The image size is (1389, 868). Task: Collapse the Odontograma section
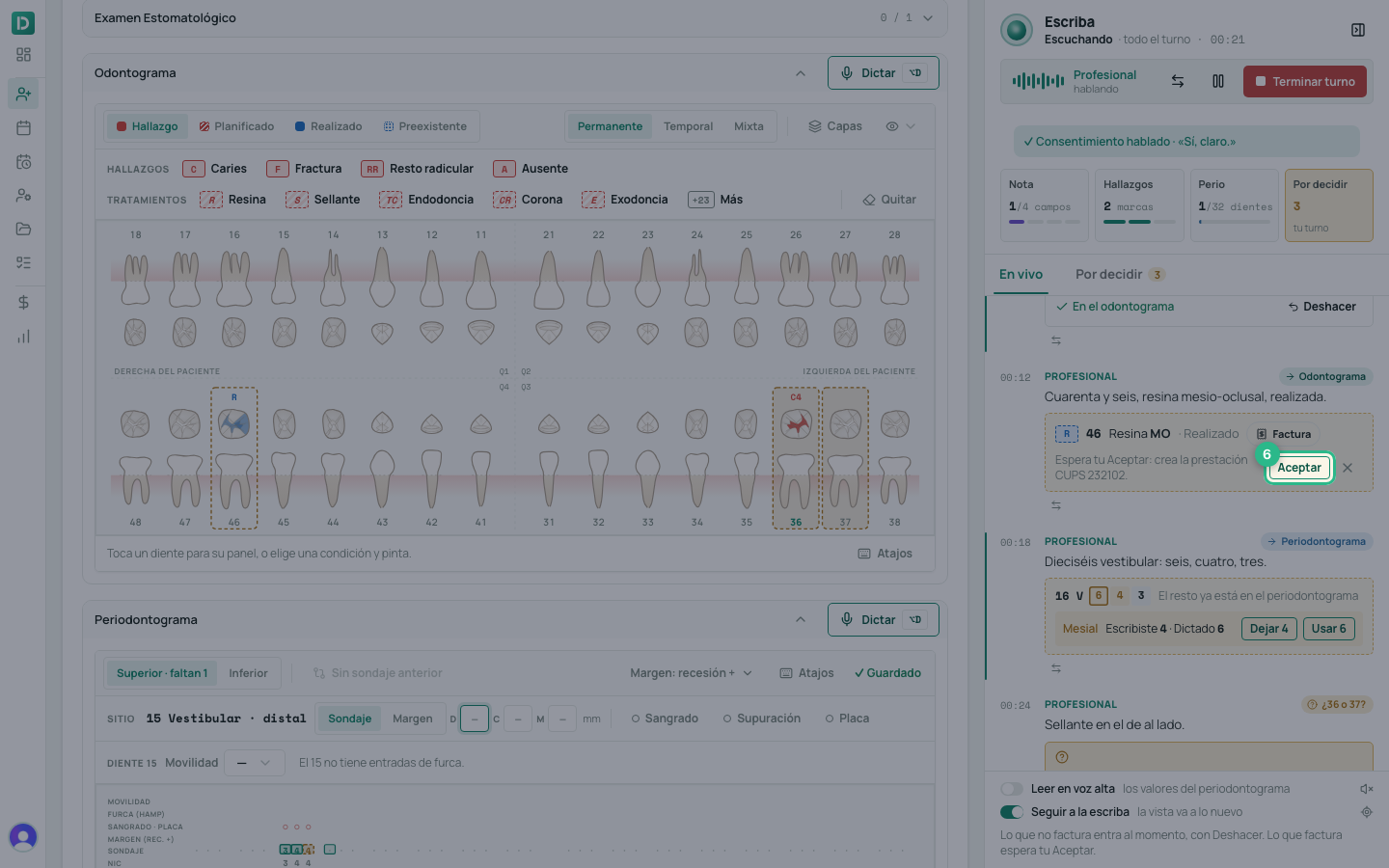801,73
